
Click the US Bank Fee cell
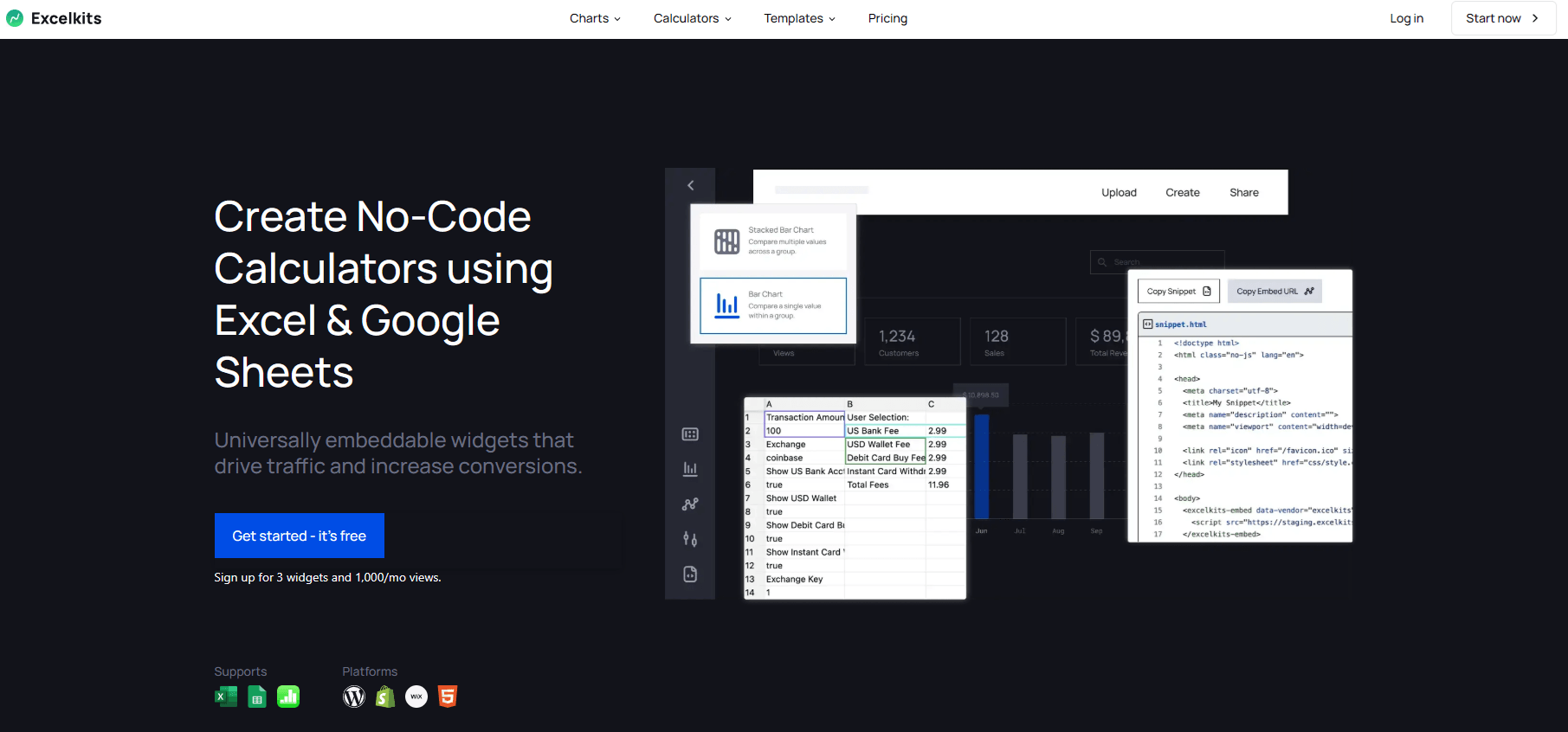885,431
